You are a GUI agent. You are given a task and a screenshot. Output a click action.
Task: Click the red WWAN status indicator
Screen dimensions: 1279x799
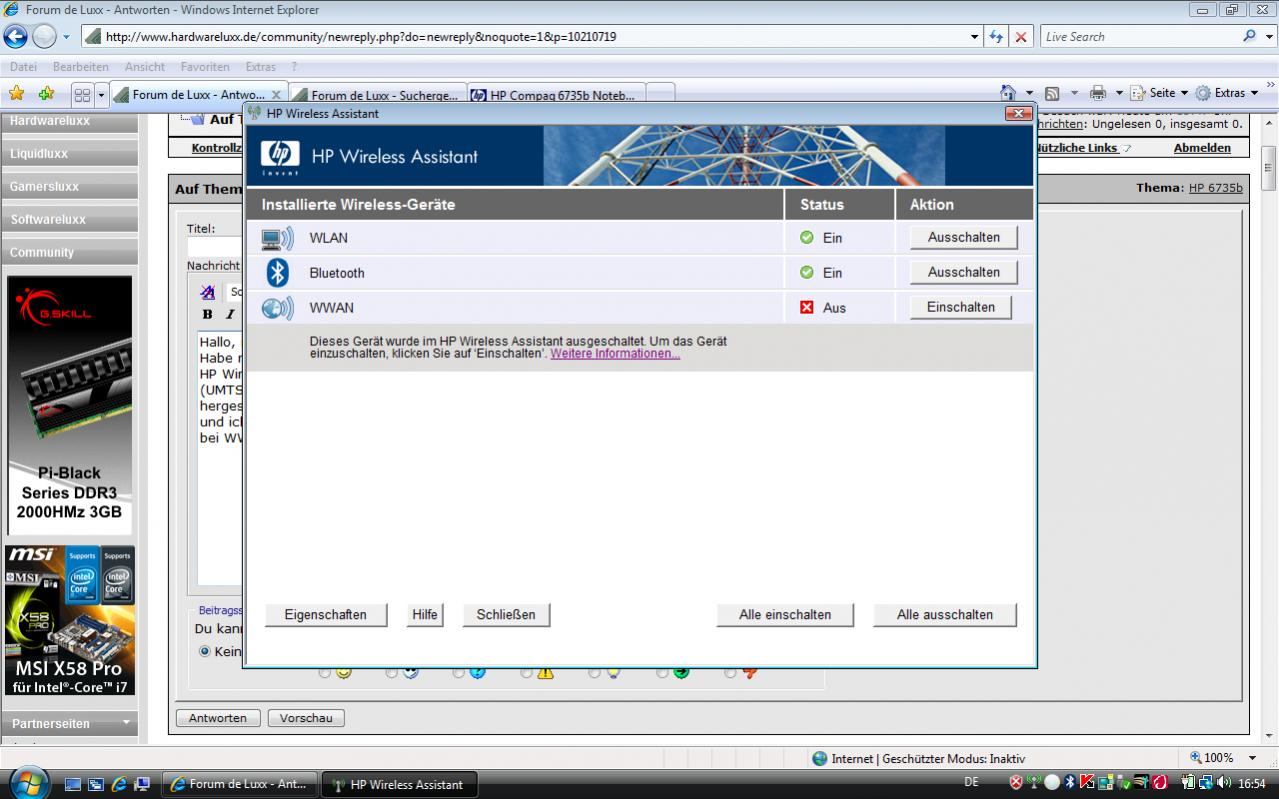click(x=807, y=307)
